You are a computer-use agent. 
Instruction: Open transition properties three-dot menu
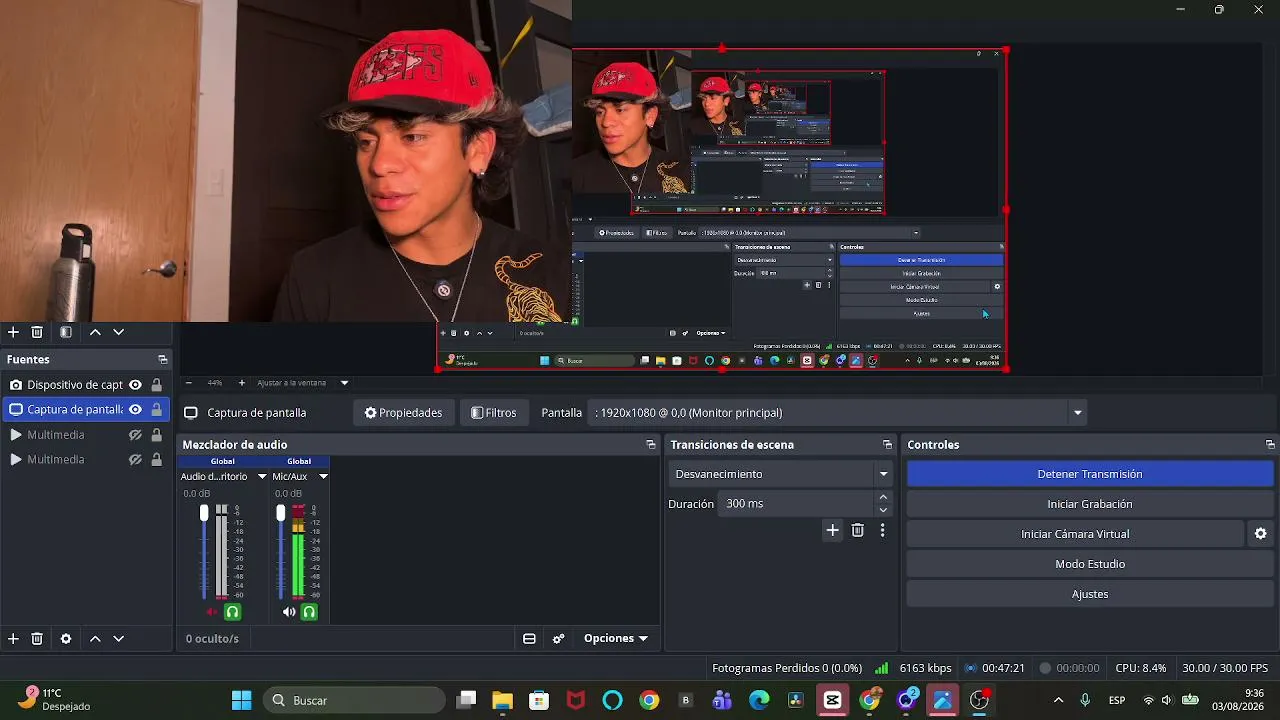click(882, 530)
